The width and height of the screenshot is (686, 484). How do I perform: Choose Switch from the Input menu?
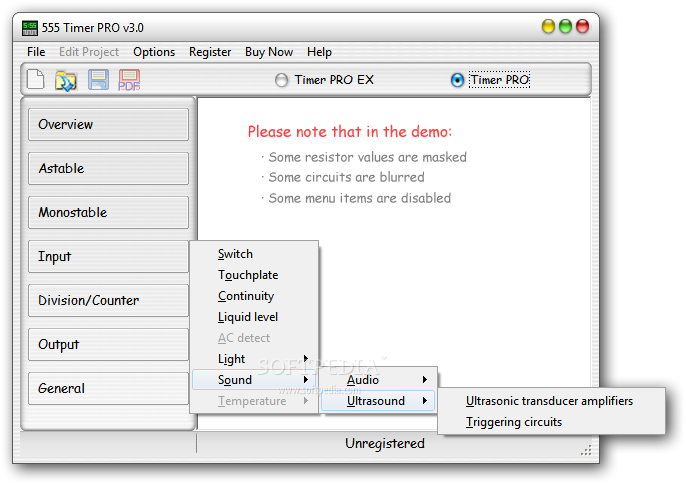coord(253,254)
